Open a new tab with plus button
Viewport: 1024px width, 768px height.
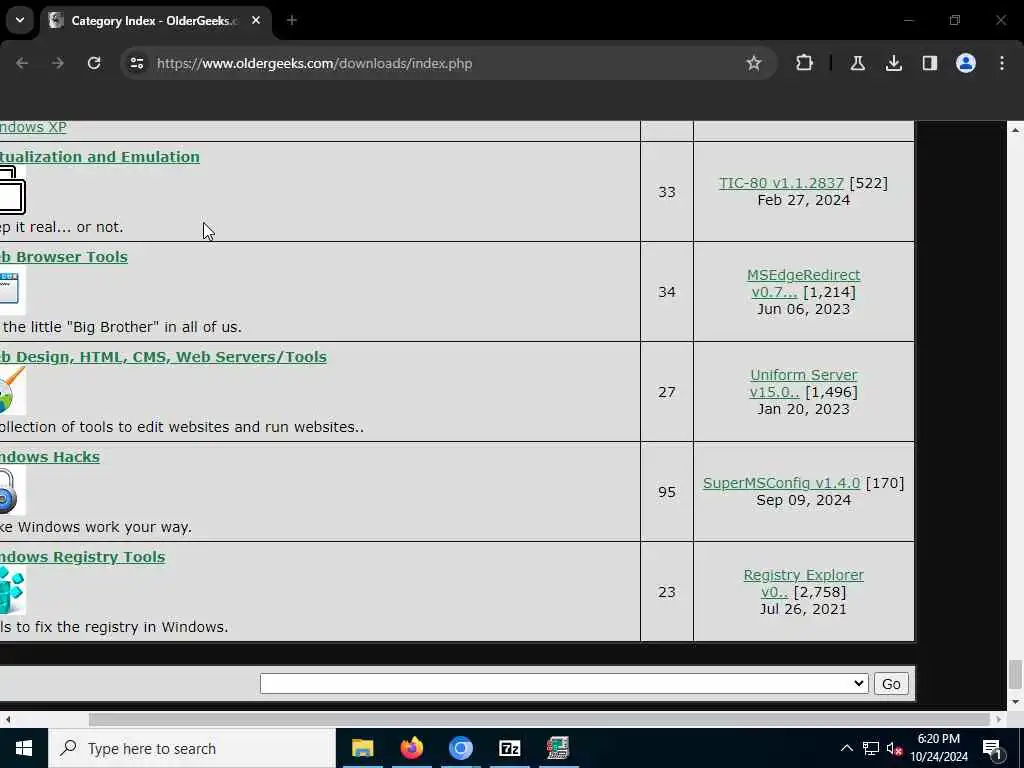291,21
